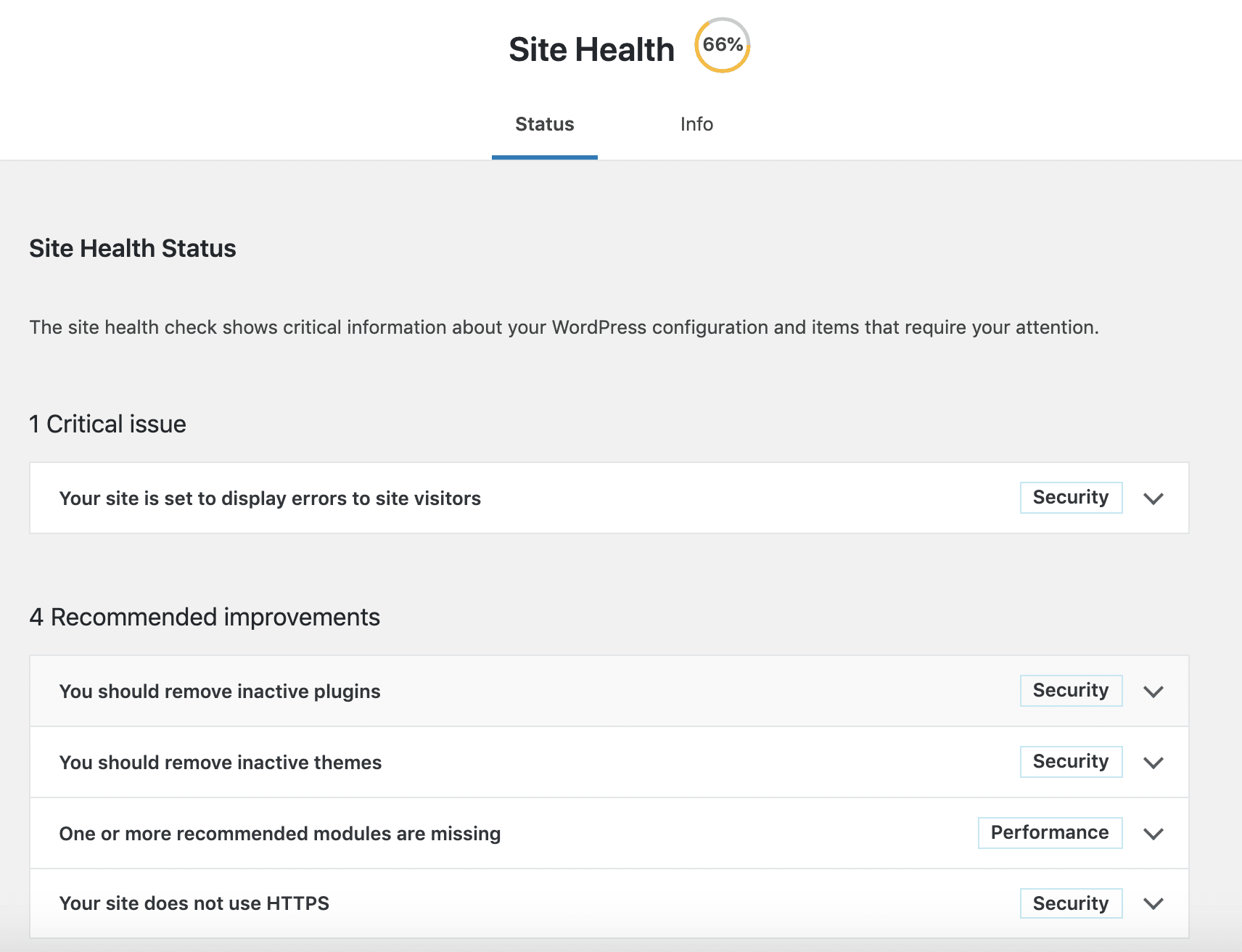The height and width of the screenshot is (952, 1242).
Task: Click the Performance badge on missing modules
Action: [x=1050, y=832]
